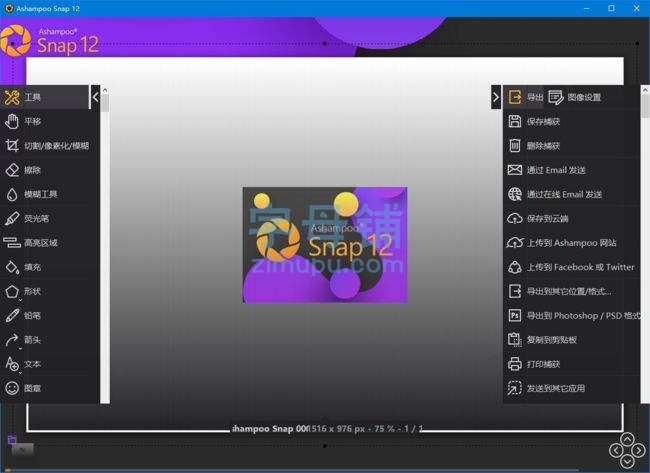
Task: Open the 工具 tools tab
Action: tap(45, 97)
